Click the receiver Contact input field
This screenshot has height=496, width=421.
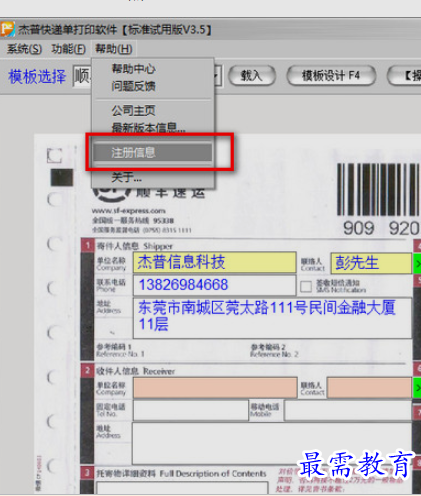369,388
